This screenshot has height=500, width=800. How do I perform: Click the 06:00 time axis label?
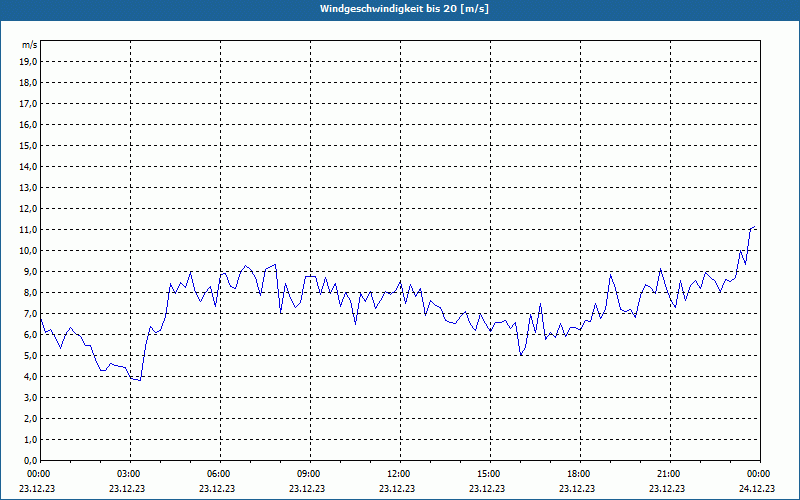pos(219,474)
